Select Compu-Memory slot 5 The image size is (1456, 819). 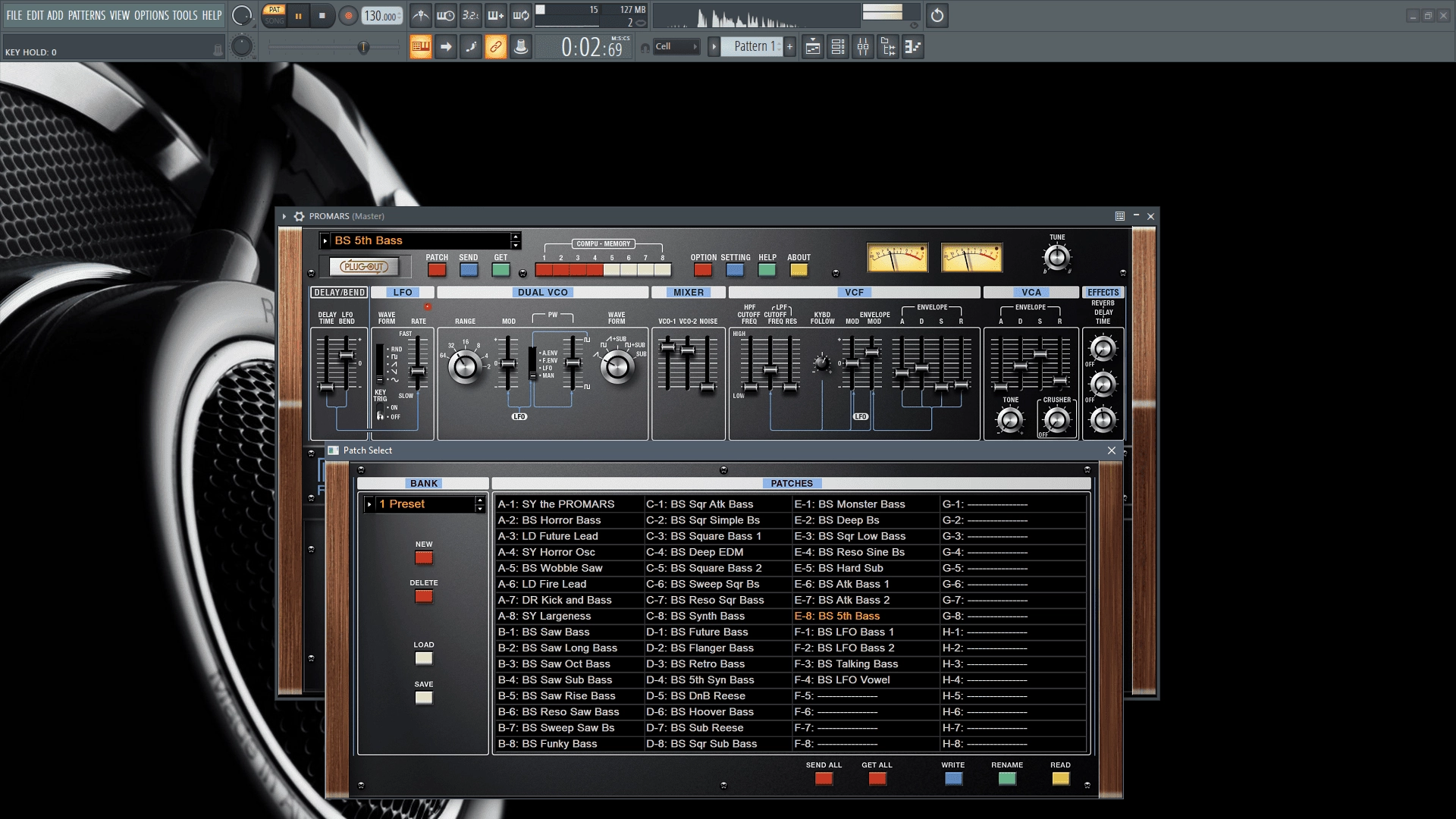pyautogui.click(x=612, y=269)
